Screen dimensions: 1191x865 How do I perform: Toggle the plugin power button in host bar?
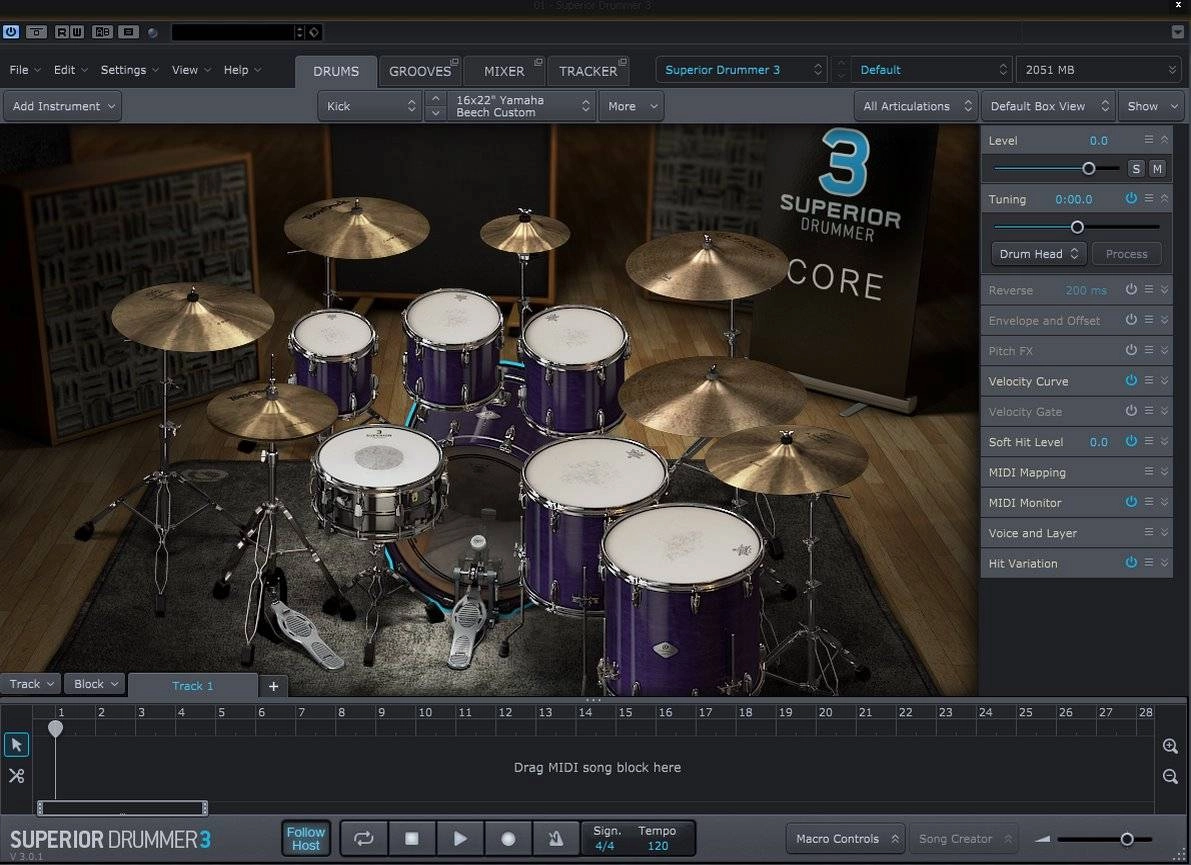(11, 32)
